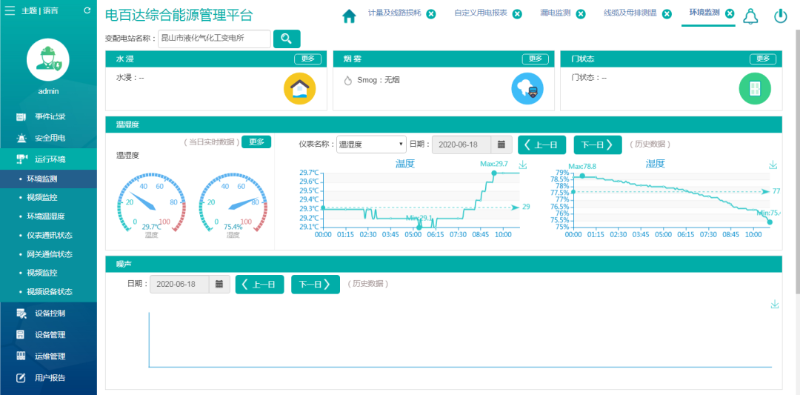800x395 pixels.
Task: Click the home icon in top bar
Action: click(349, 16)
